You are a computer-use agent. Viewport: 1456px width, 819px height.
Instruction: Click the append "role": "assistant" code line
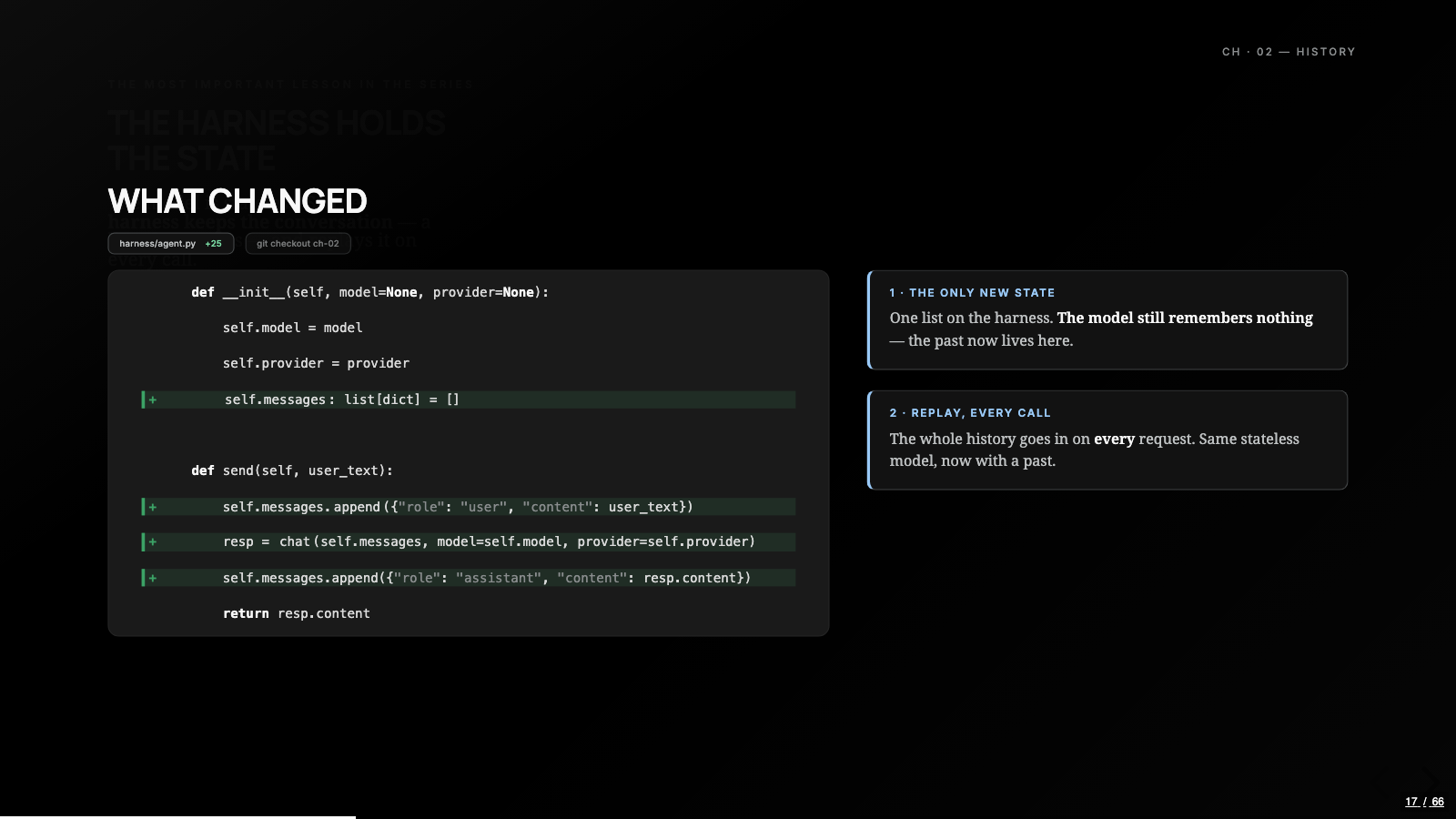tap(469, 578)
